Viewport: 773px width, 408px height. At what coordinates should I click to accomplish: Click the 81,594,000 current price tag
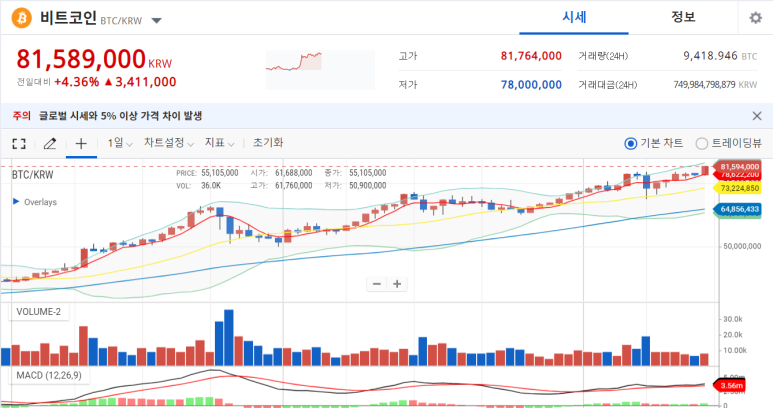738,167
